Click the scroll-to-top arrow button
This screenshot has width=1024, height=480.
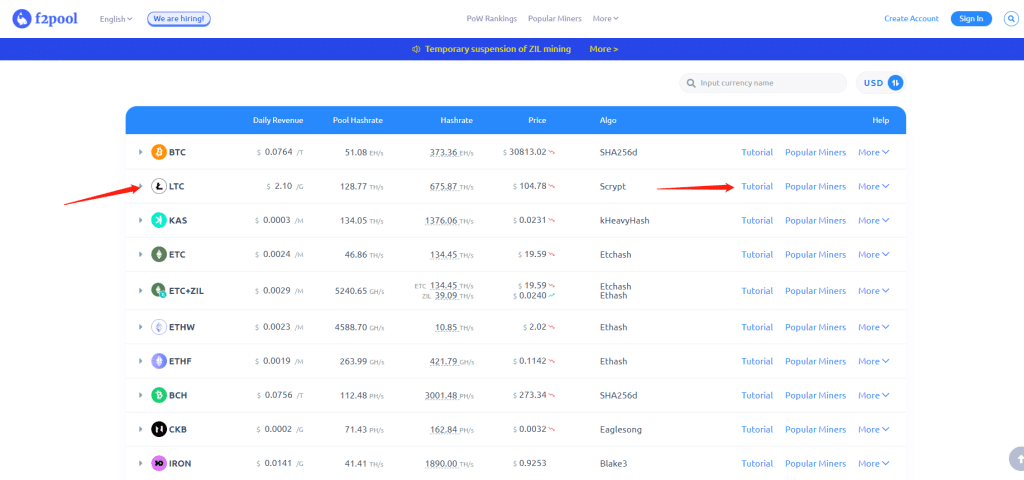[x=1015, y=458]
